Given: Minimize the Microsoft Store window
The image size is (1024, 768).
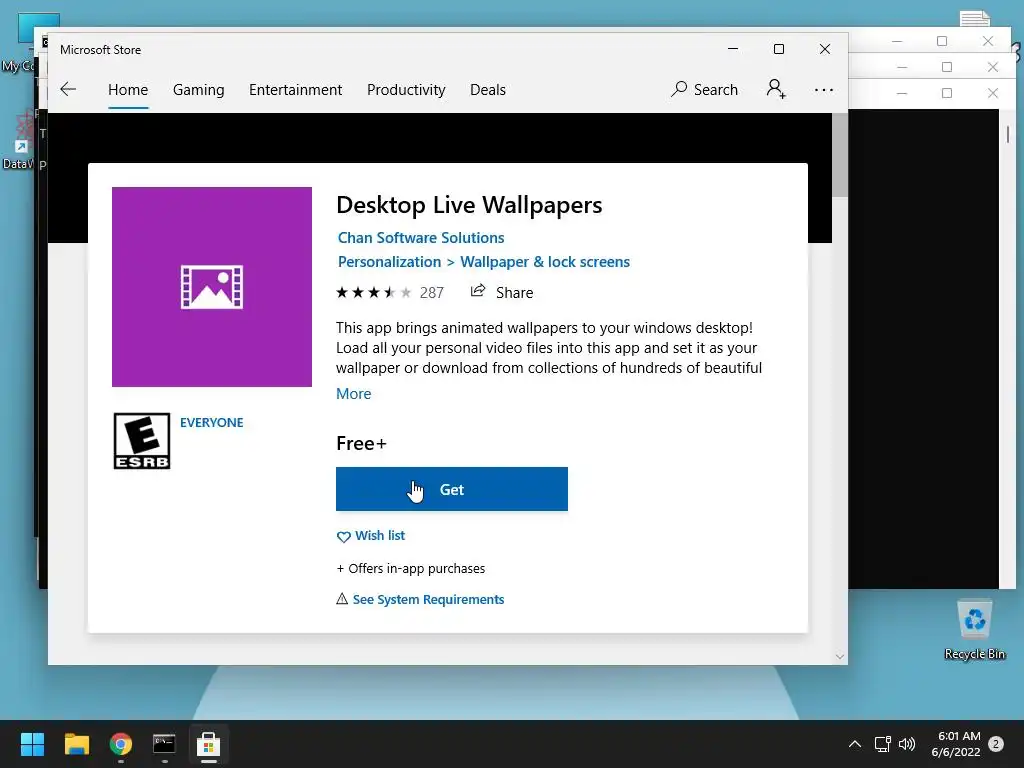Looking at the screenshot, I should [733, 49].
